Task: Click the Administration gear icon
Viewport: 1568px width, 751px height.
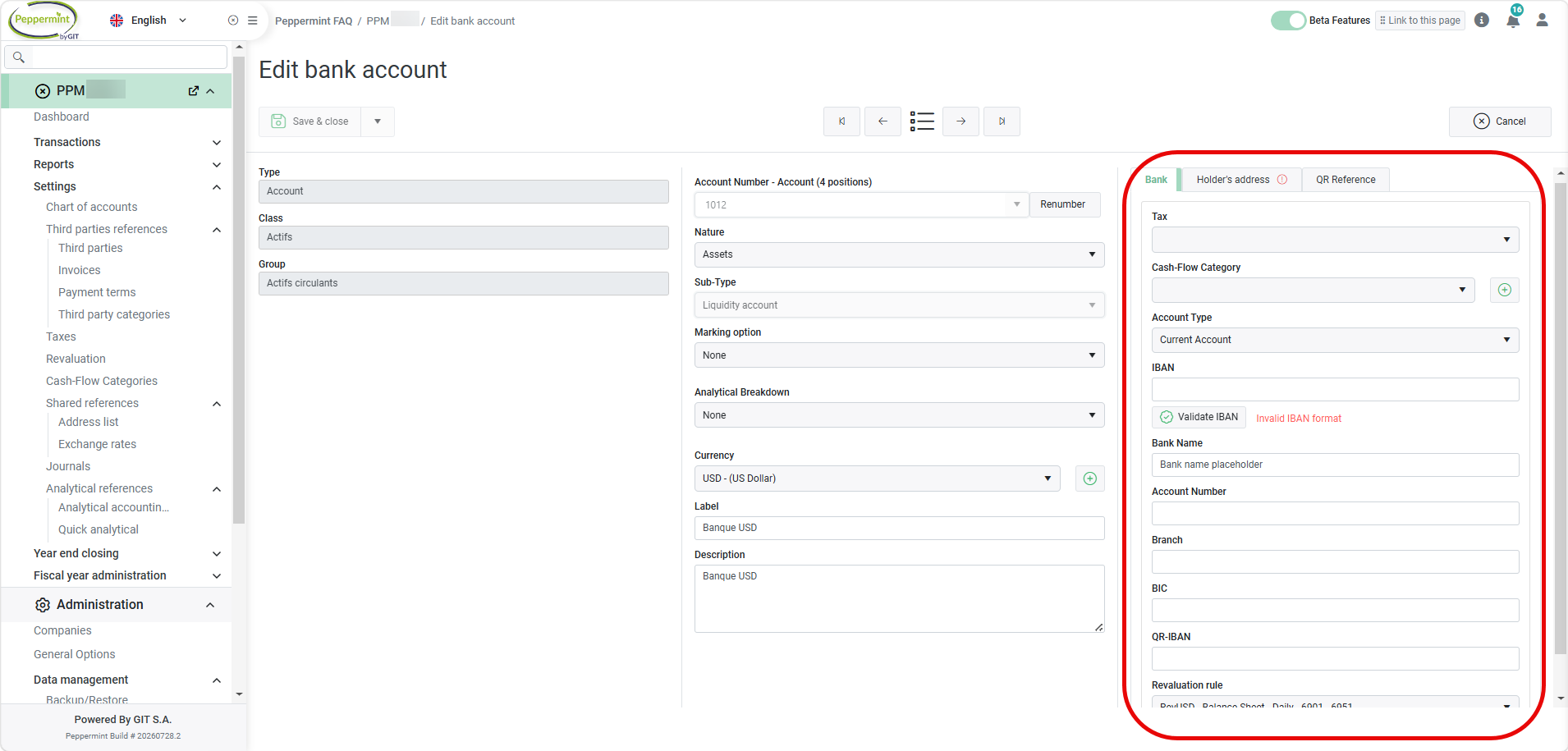Action: pos(43,605)
